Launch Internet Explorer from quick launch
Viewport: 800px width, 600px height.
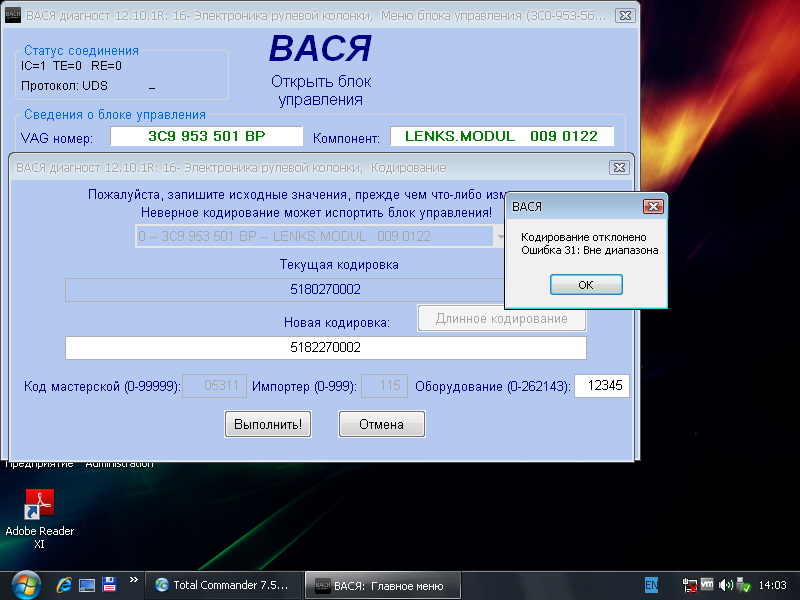(x=64, y=584)
